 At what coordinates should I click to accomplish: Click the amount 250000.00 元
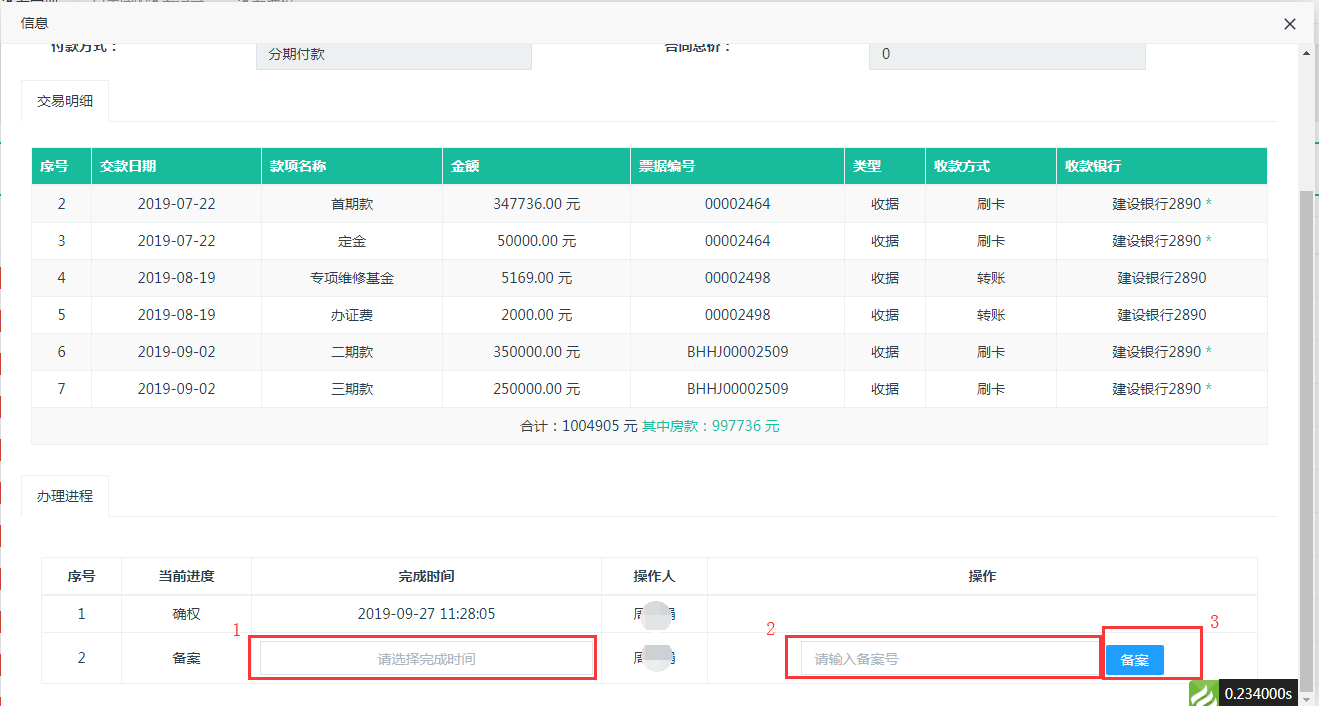(x=537, y=389)
